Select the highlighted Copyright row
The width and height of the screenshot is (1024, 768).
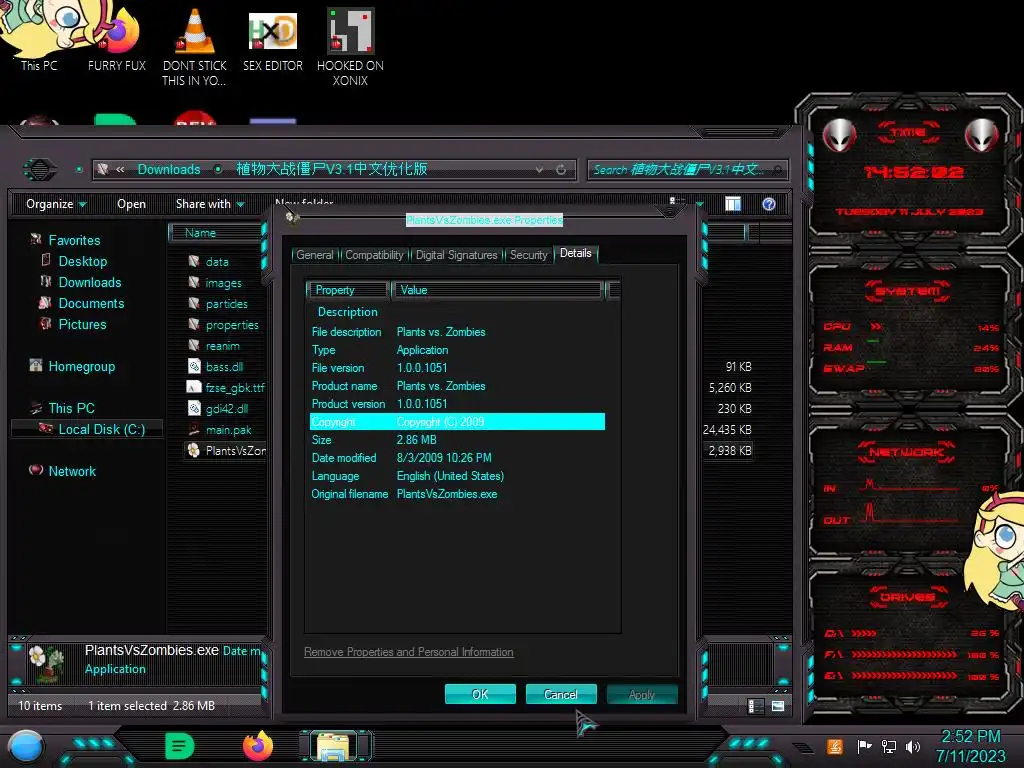click(x=457, y=422)
